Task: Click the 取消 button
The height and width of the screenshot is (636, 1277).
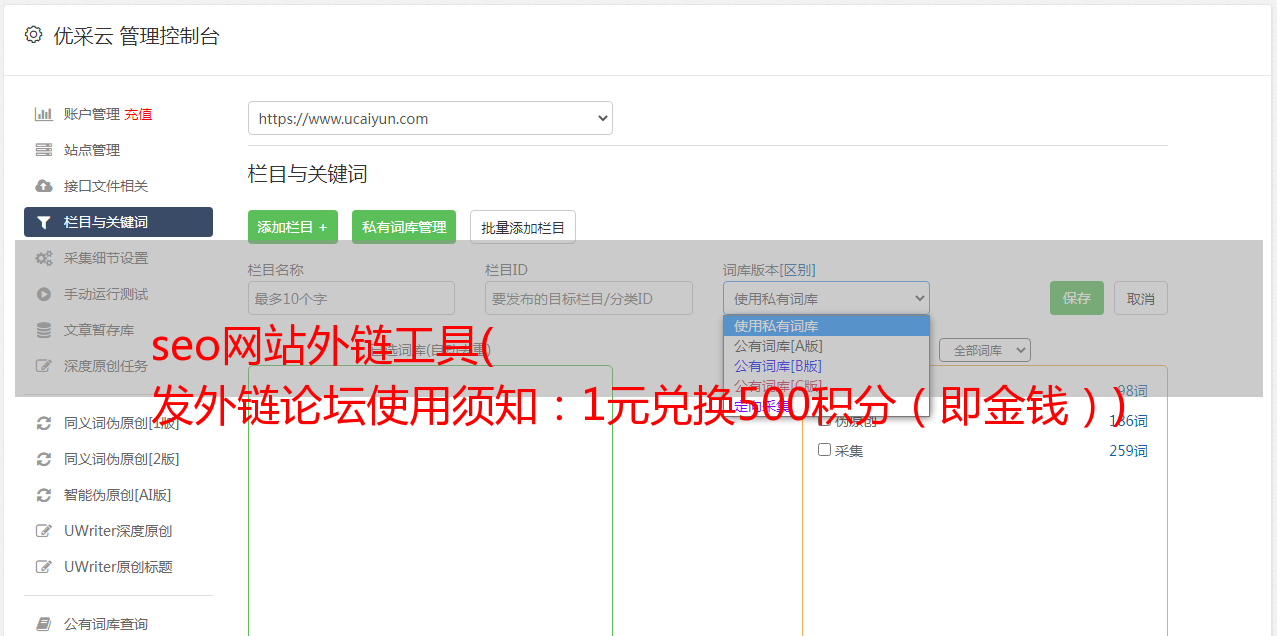Action: [1141, 298]
